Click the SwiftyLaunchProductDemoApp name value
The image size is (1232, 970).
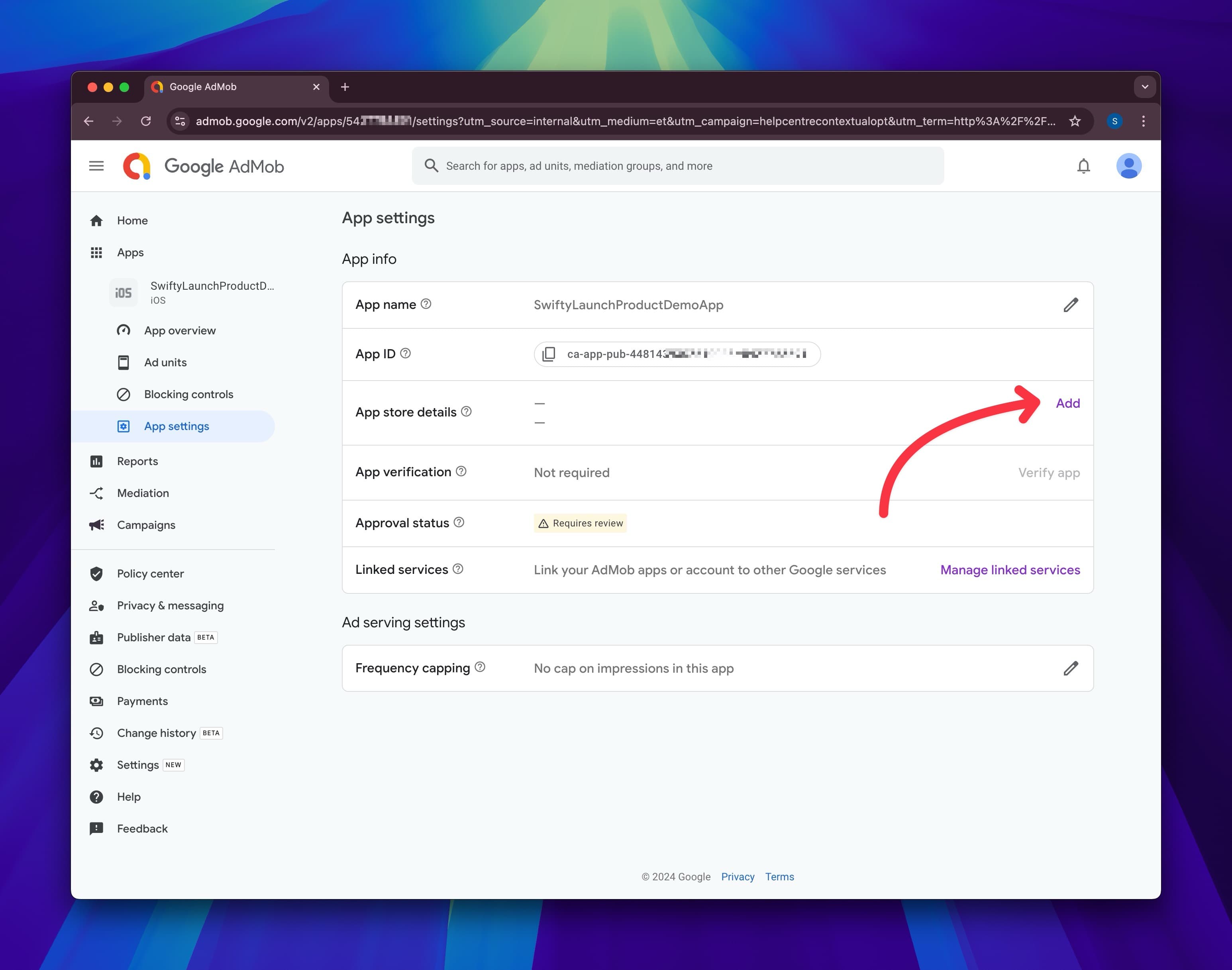tap(628, 305)
